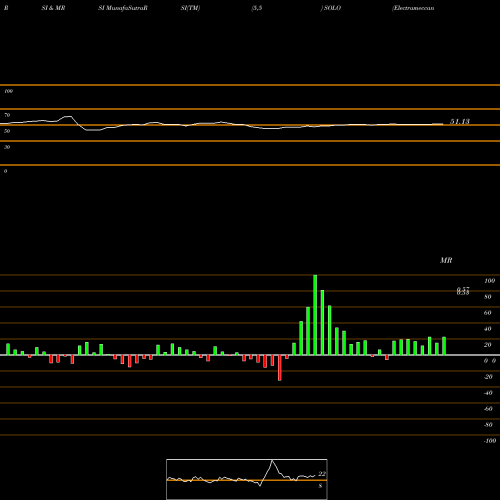Click the MR label above the histogram
Viewport: 500px width, 500px height.
(446, 260)
